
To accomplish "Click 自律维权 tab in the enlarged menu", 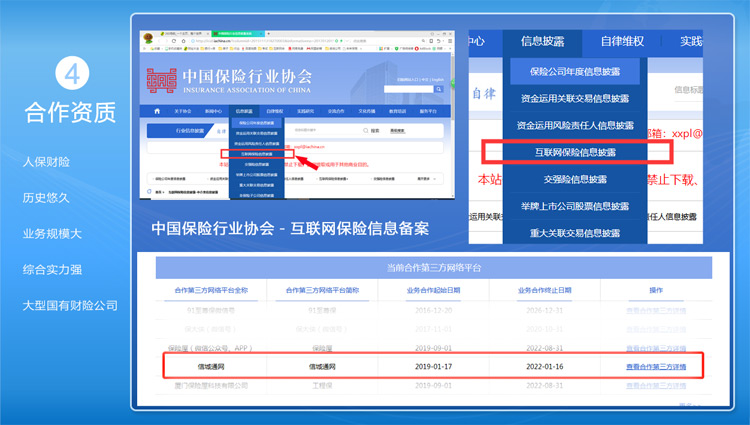I will tap(622, 42).
